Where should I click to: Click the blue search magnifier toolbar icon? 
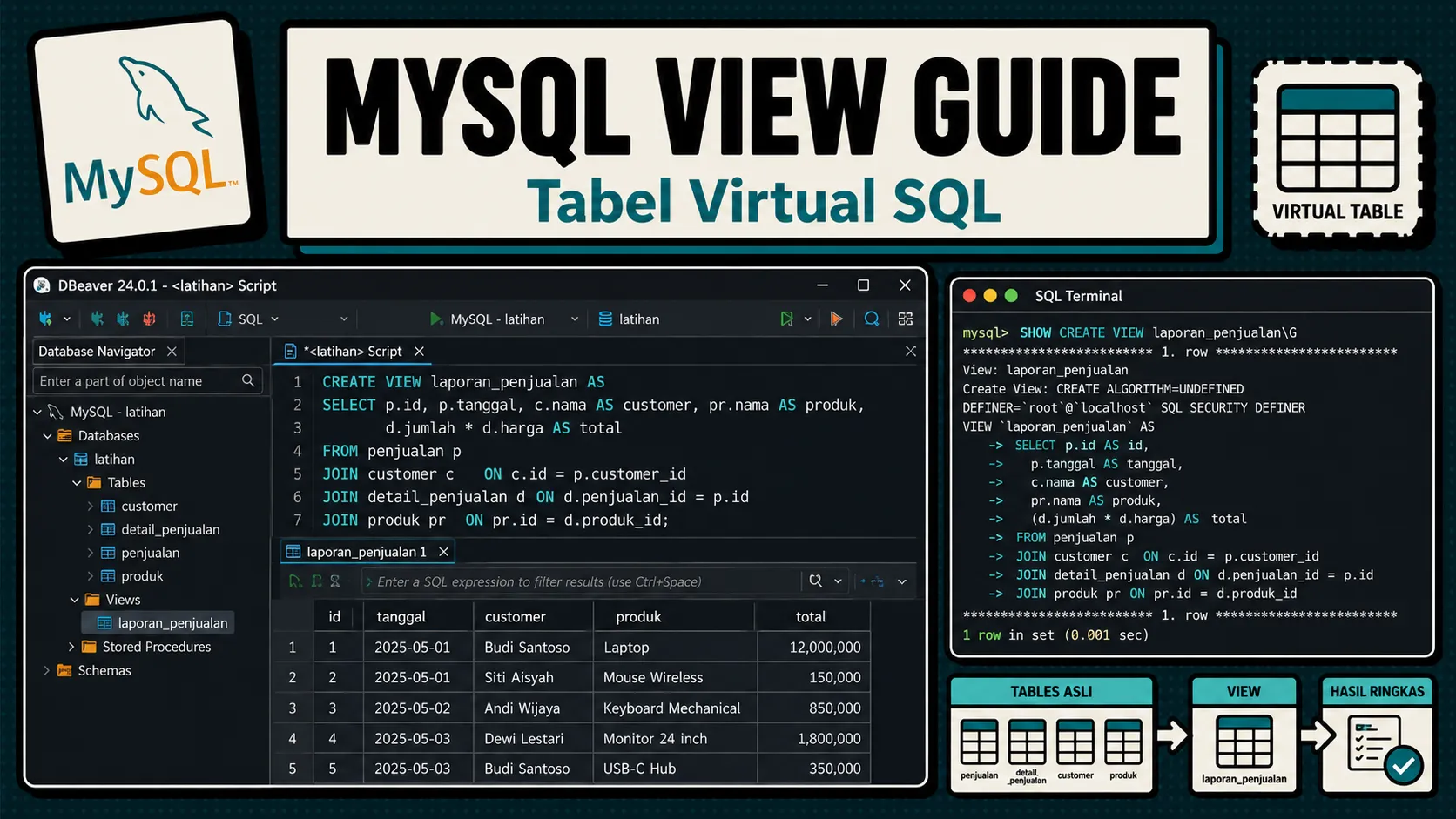tap(872, 319)
